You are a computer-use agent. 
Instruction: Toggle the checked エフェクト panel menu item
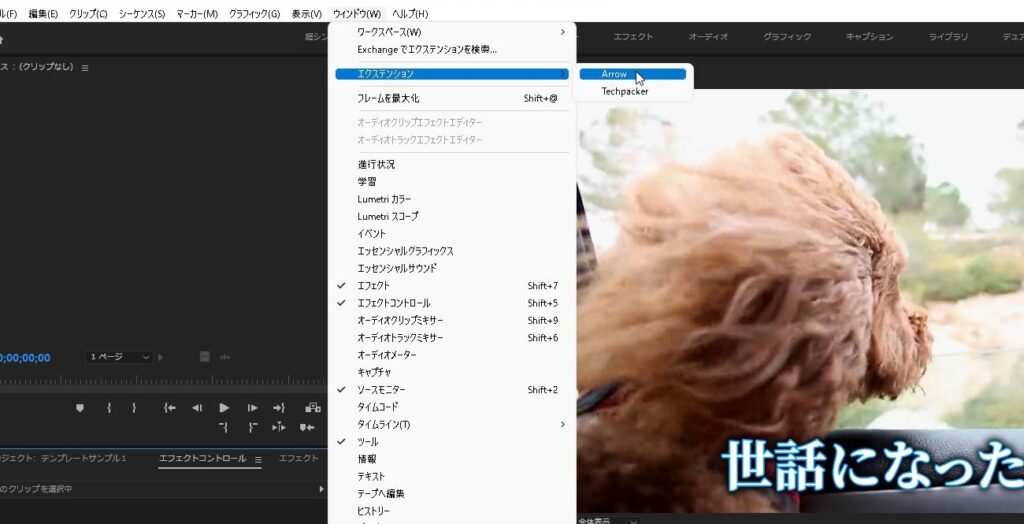pyautogui.click(x=374, y=286)
